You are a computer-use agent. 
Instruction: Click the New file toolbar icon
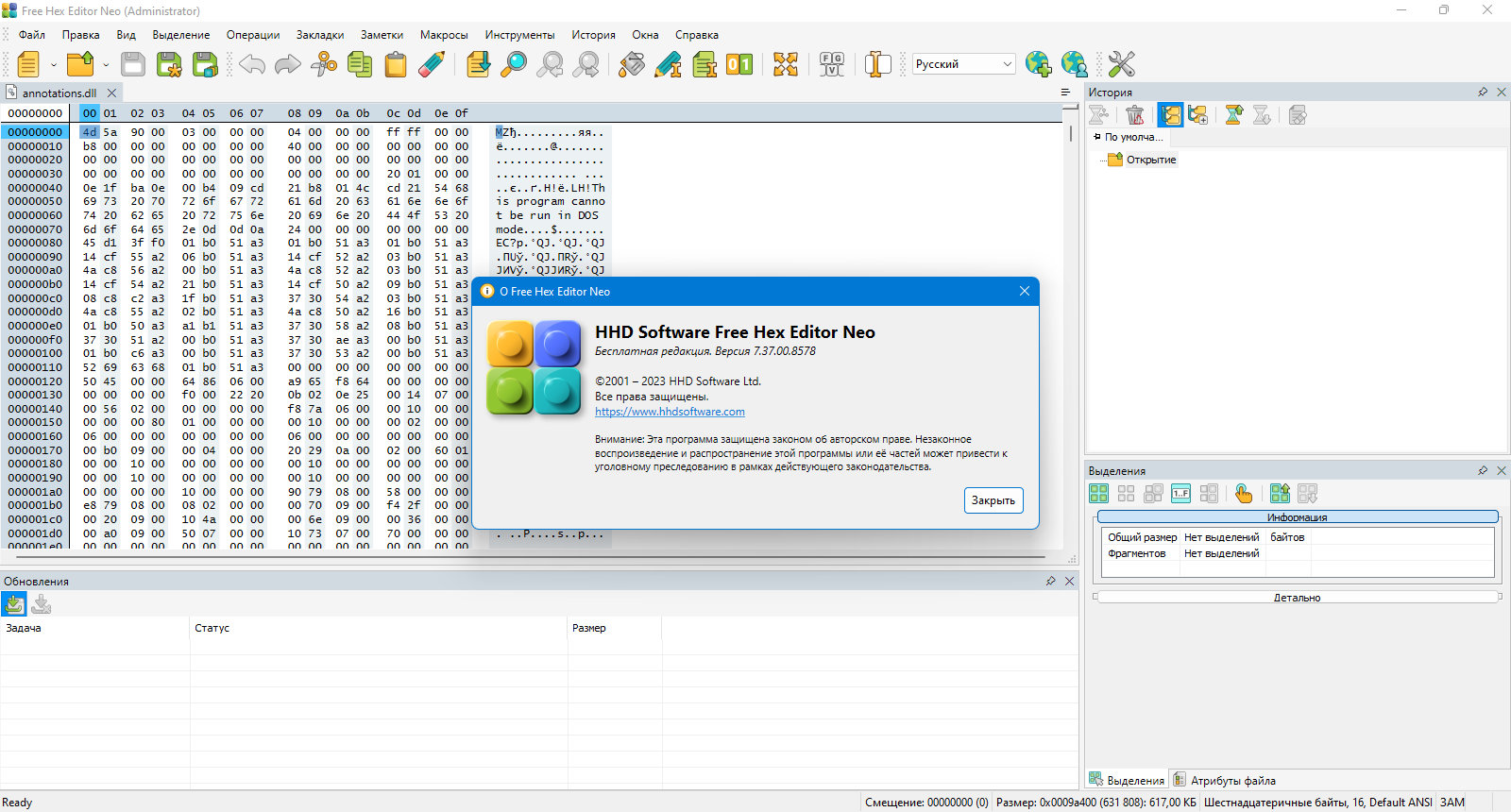28,64
